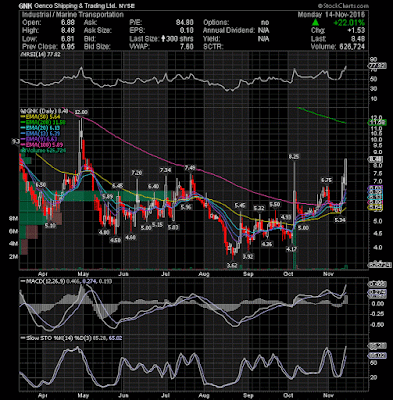The height and width of the screenshot is (400, 393).
Task: Click the VWAP value 7.80
Action: [x=187, y=47]
